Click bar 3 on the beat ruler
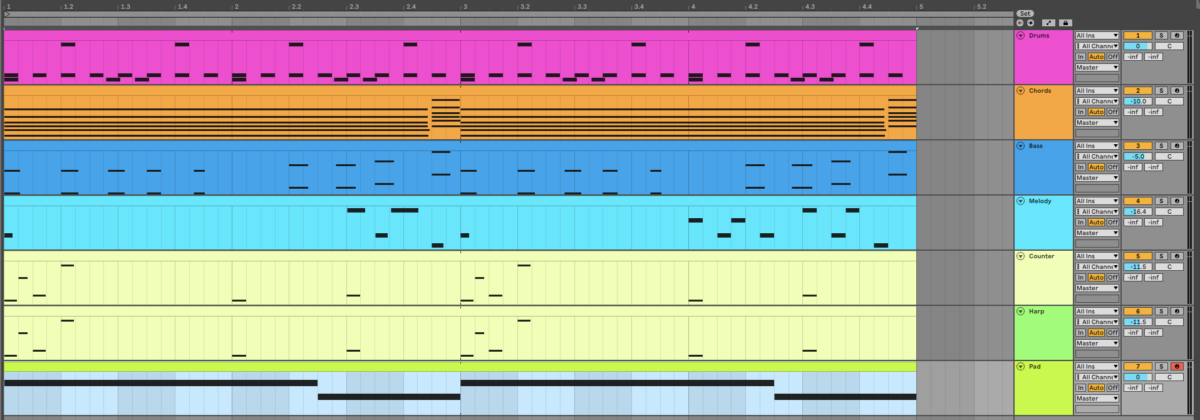The height and width of the screenshot is (420, 1200). (465, 6)
